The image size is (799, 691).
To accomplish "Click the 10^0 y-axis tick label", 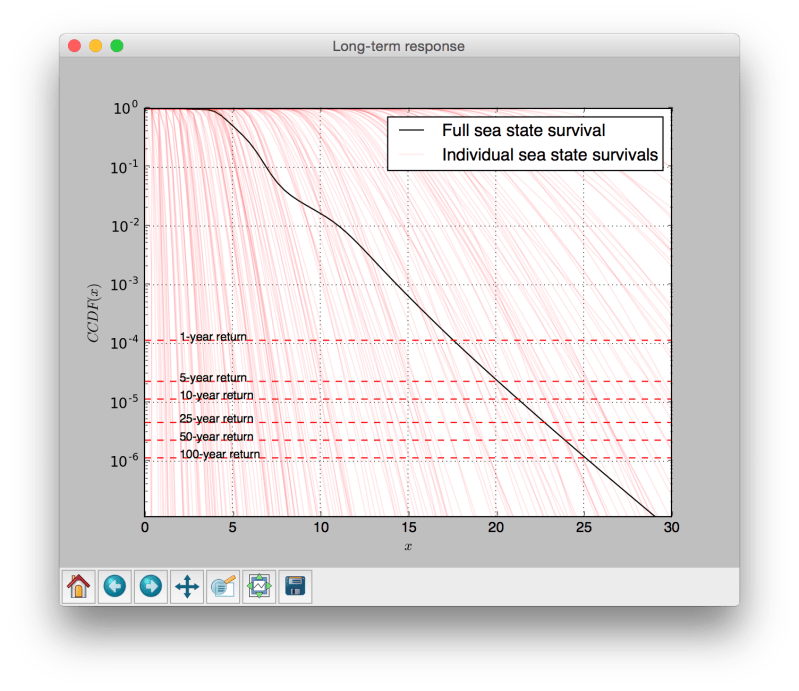I will pyautogui.click(x=125, y=108).
